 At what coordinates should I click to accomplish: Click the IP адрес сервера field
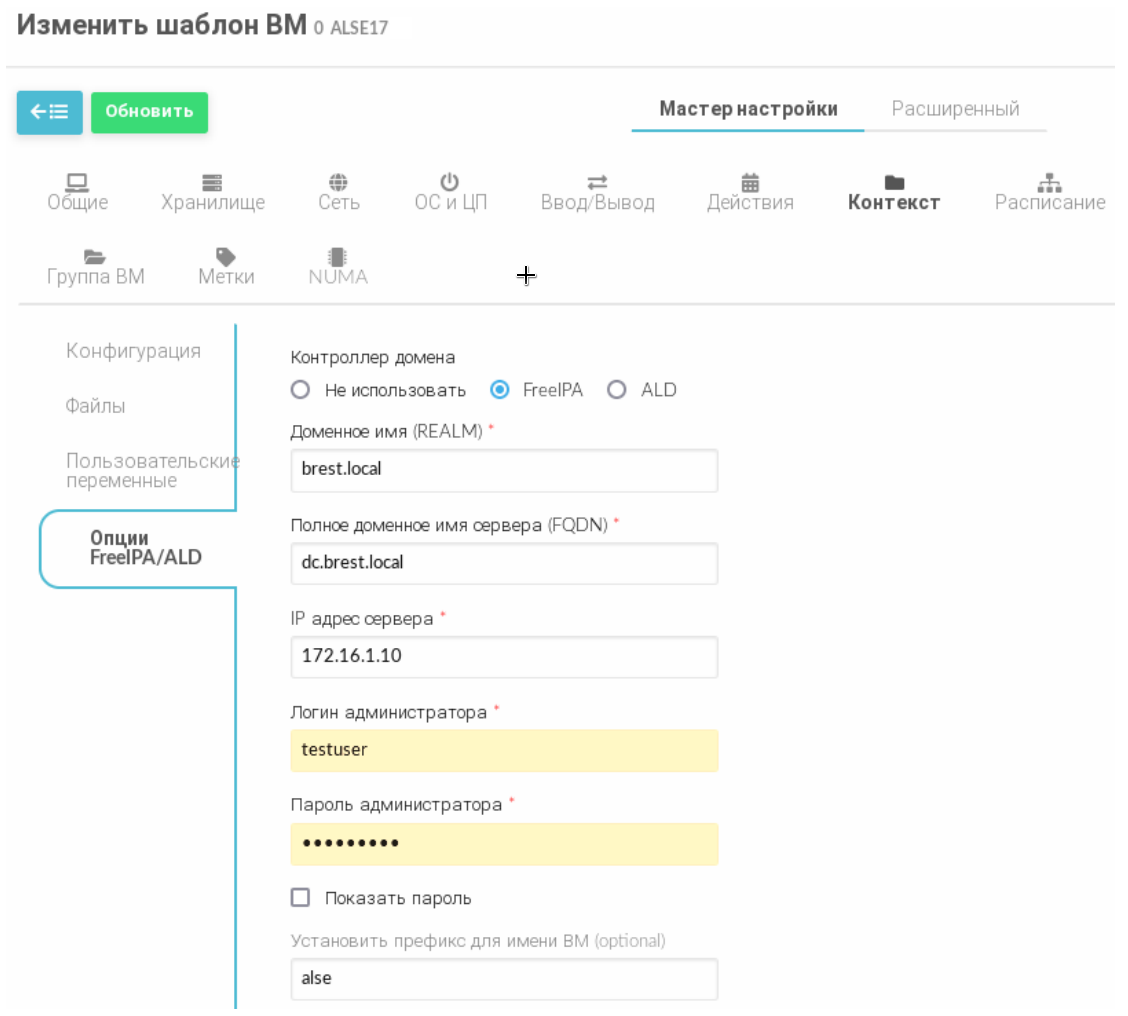click(x=504, y=657)
